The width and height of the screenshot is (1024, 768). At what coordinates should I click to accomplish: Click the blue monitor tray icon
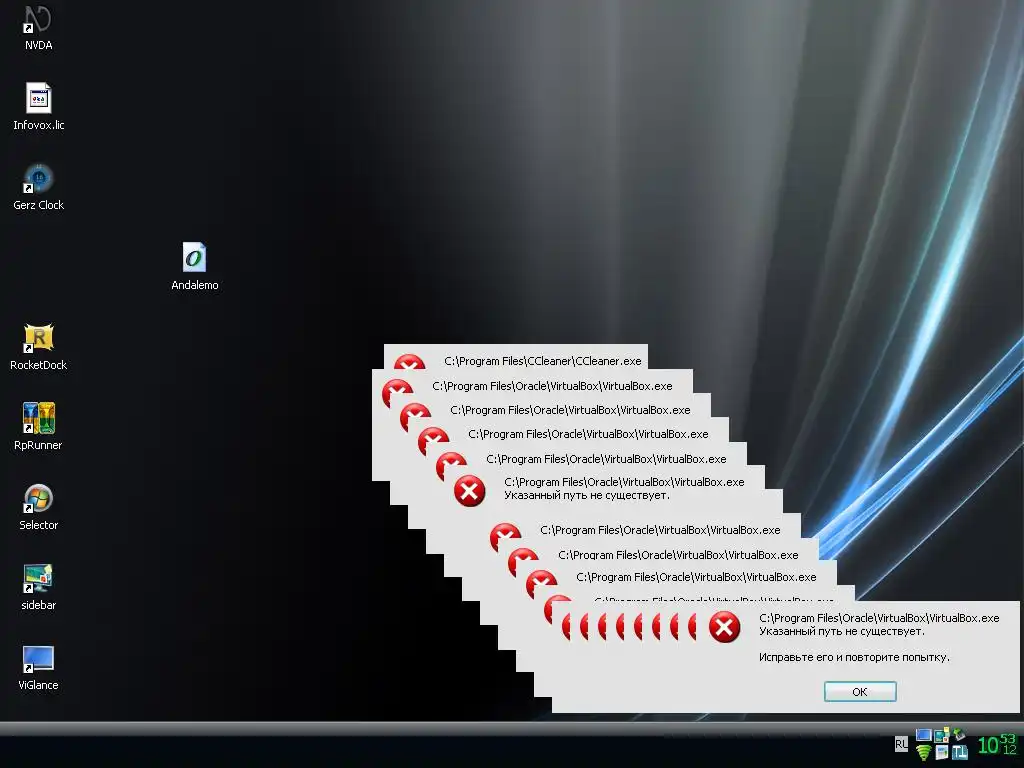[x=923, y=735]
